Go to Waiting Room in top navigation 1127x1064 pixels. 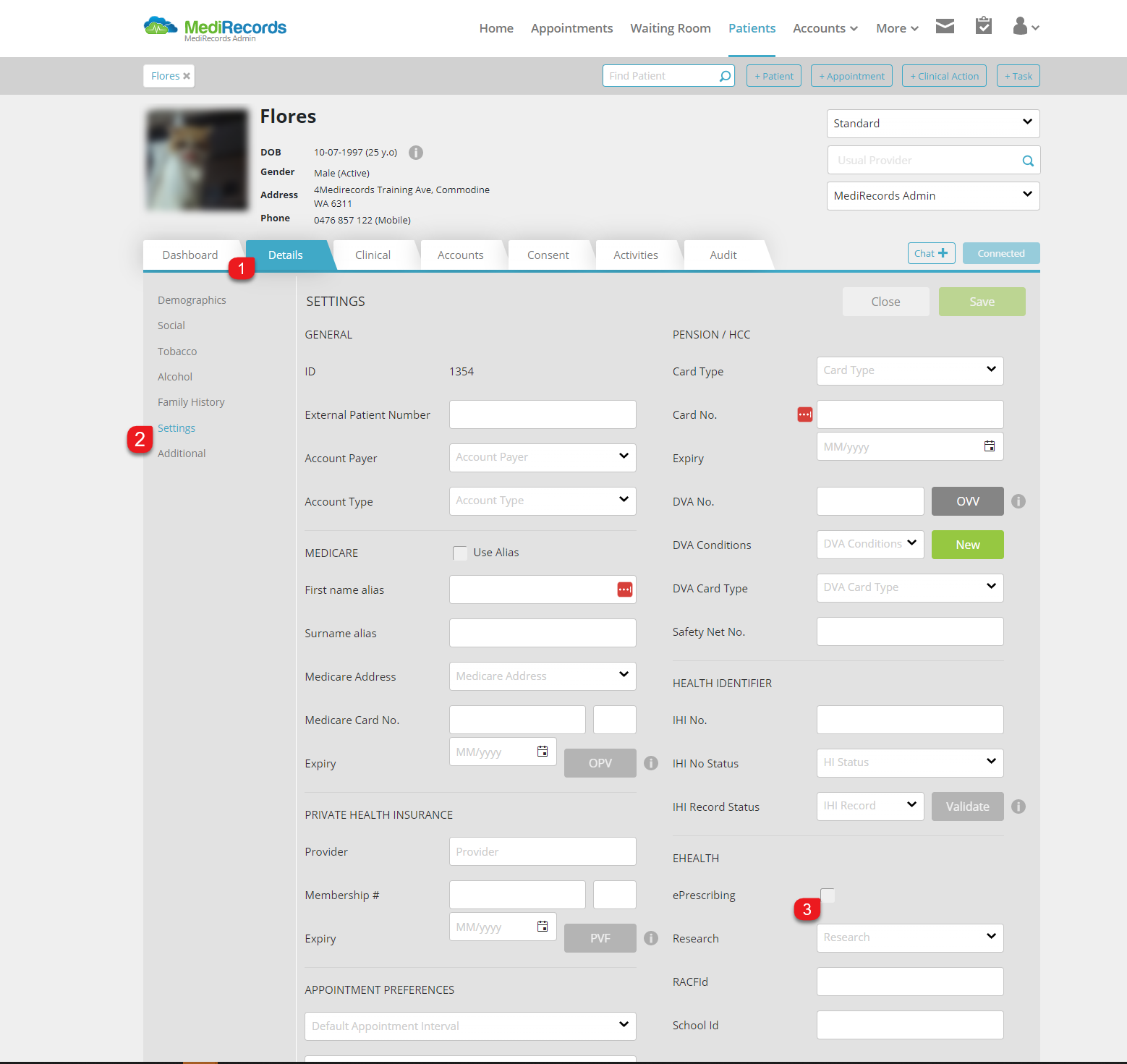(671, 28)
